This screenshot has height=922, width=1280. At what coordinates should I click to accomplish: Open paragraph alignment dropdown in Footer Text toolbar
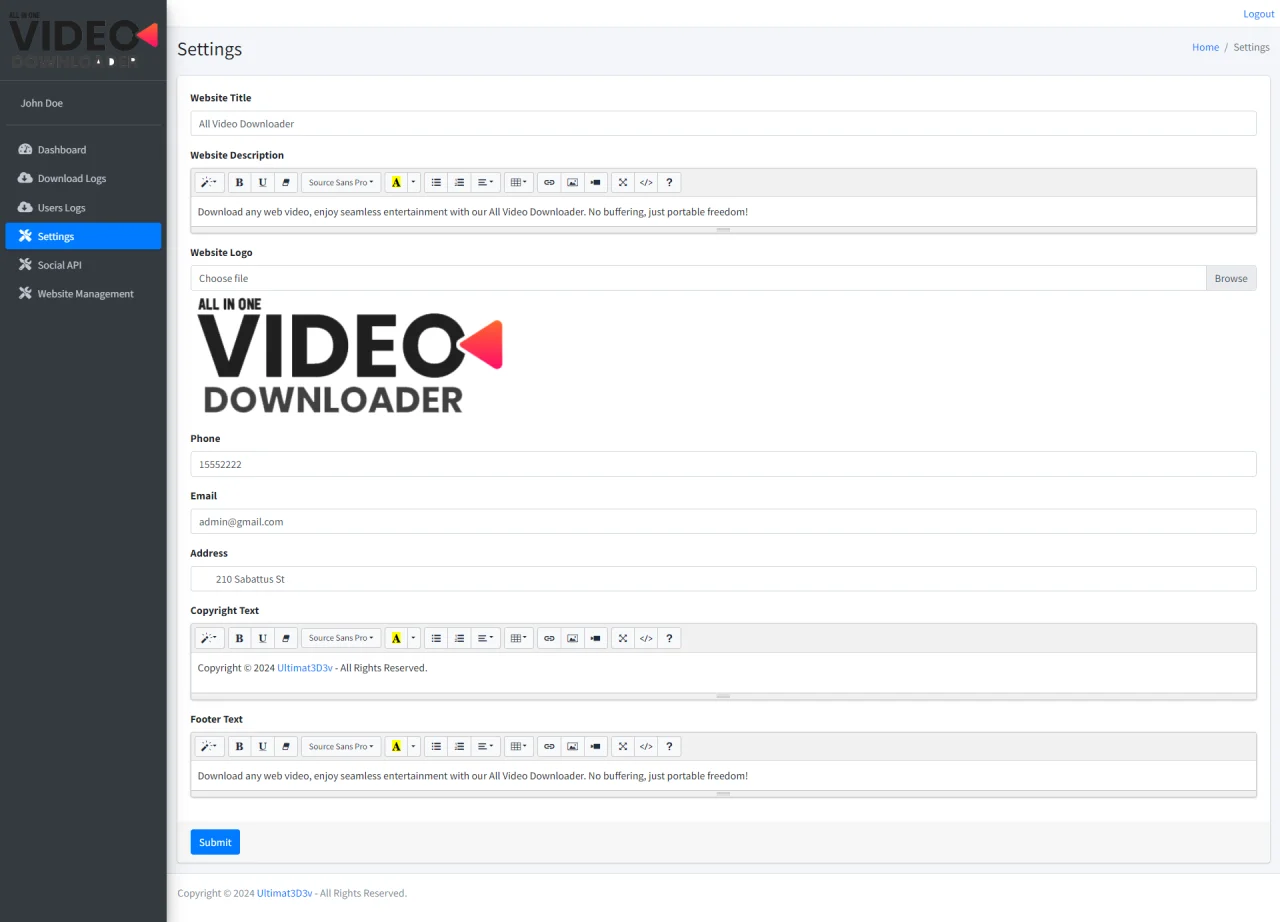click(x=485, y=747)
